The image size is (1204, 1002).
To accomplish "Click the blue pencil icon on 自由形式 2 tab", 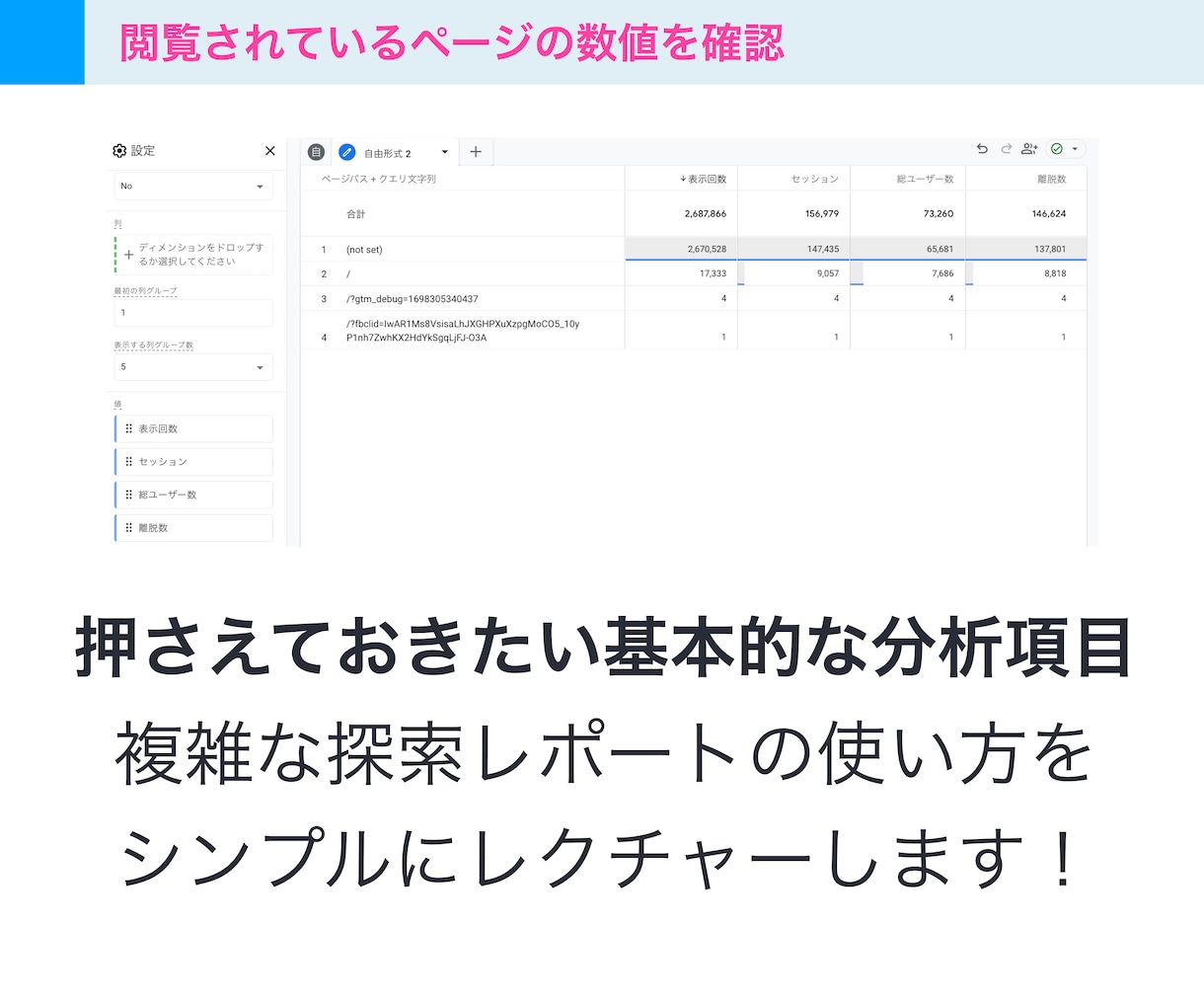I will coord(346,152).
